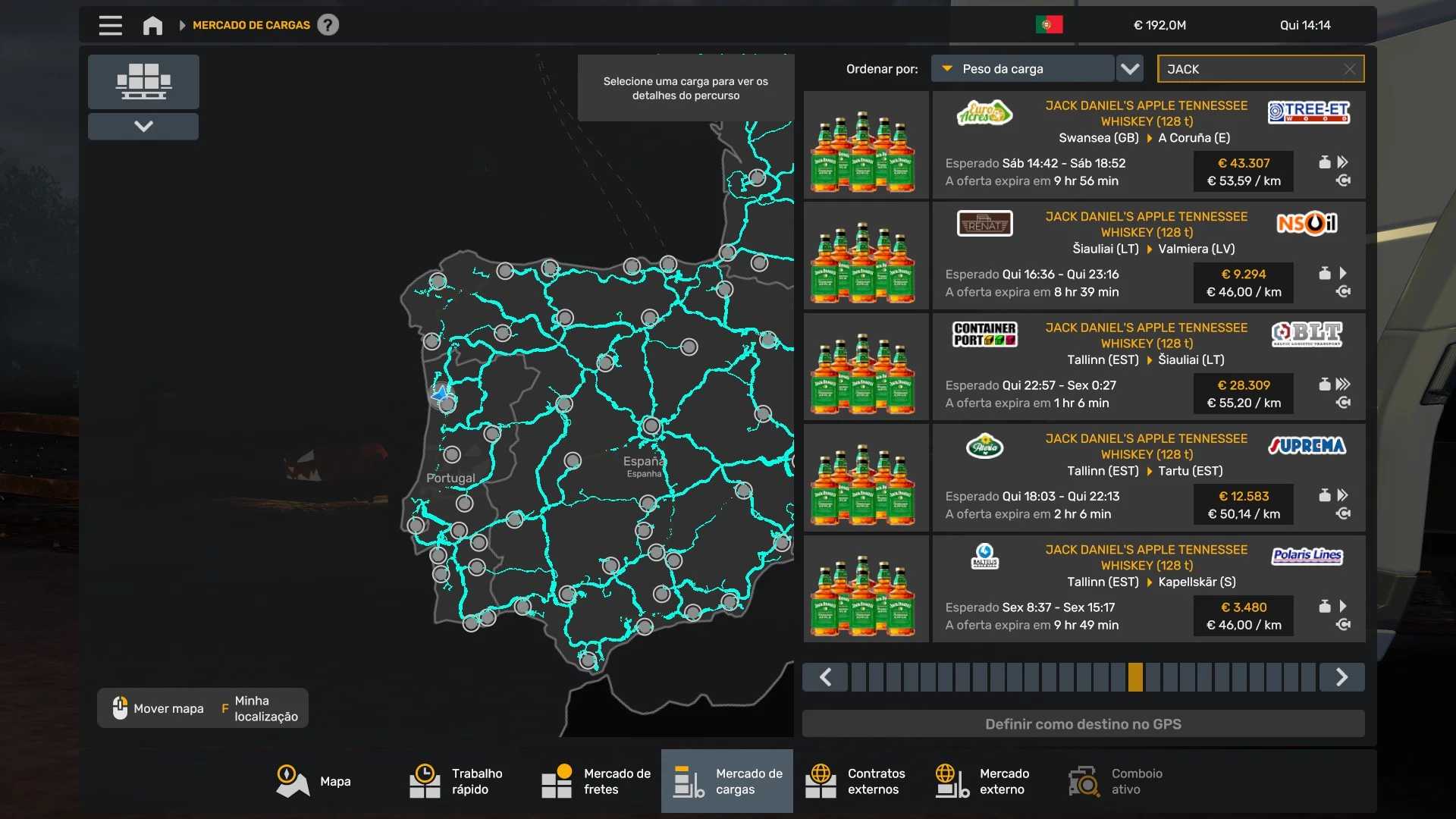Go to home screen icon
Image resolution: width=1456 pixels, height=819 pixels.
tap(152, 25)
